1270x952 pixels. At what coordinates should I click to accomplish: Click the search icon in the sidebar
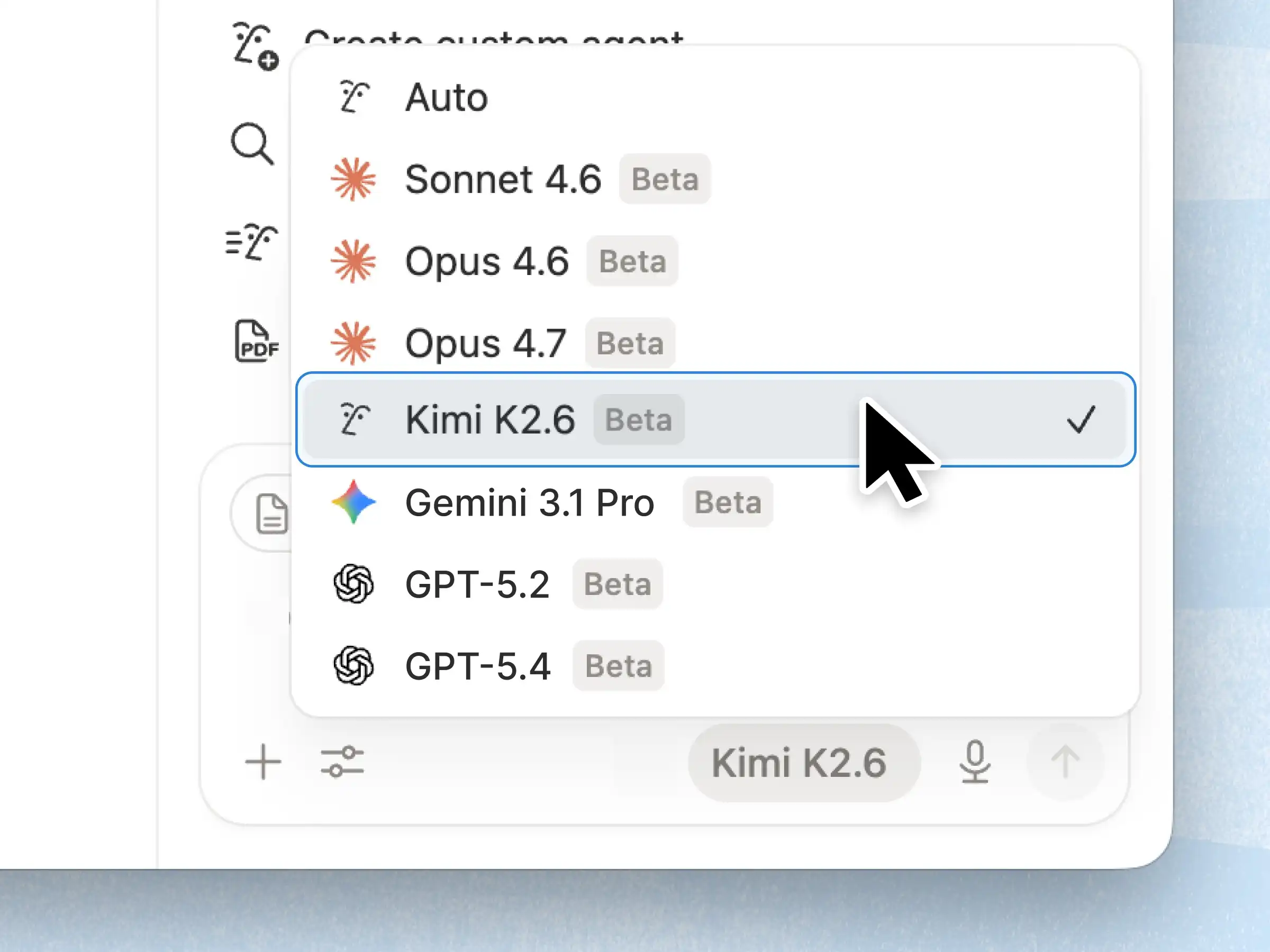click(x=251, y=143)
